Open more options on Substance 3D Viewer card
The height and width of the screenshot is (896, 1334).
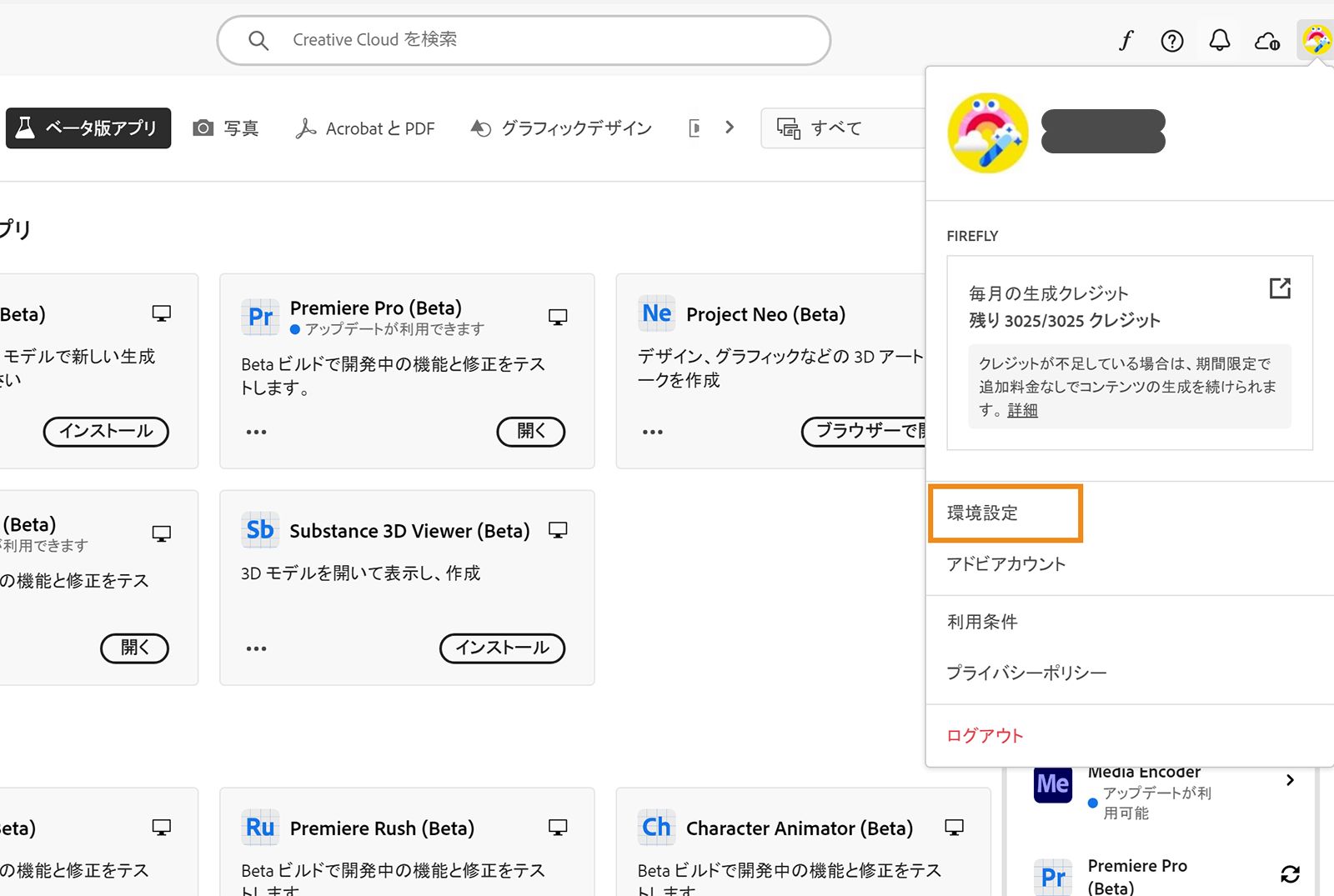(256, 648)
